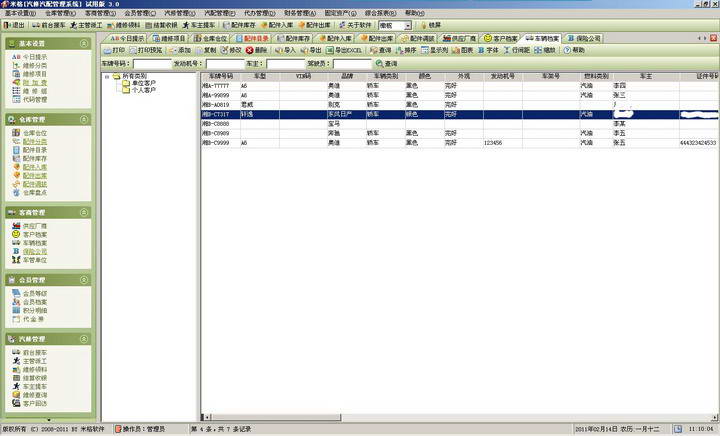720x436 pixels.
Task: Open the 仓库管理 menu
Action: tap(60, 13)
